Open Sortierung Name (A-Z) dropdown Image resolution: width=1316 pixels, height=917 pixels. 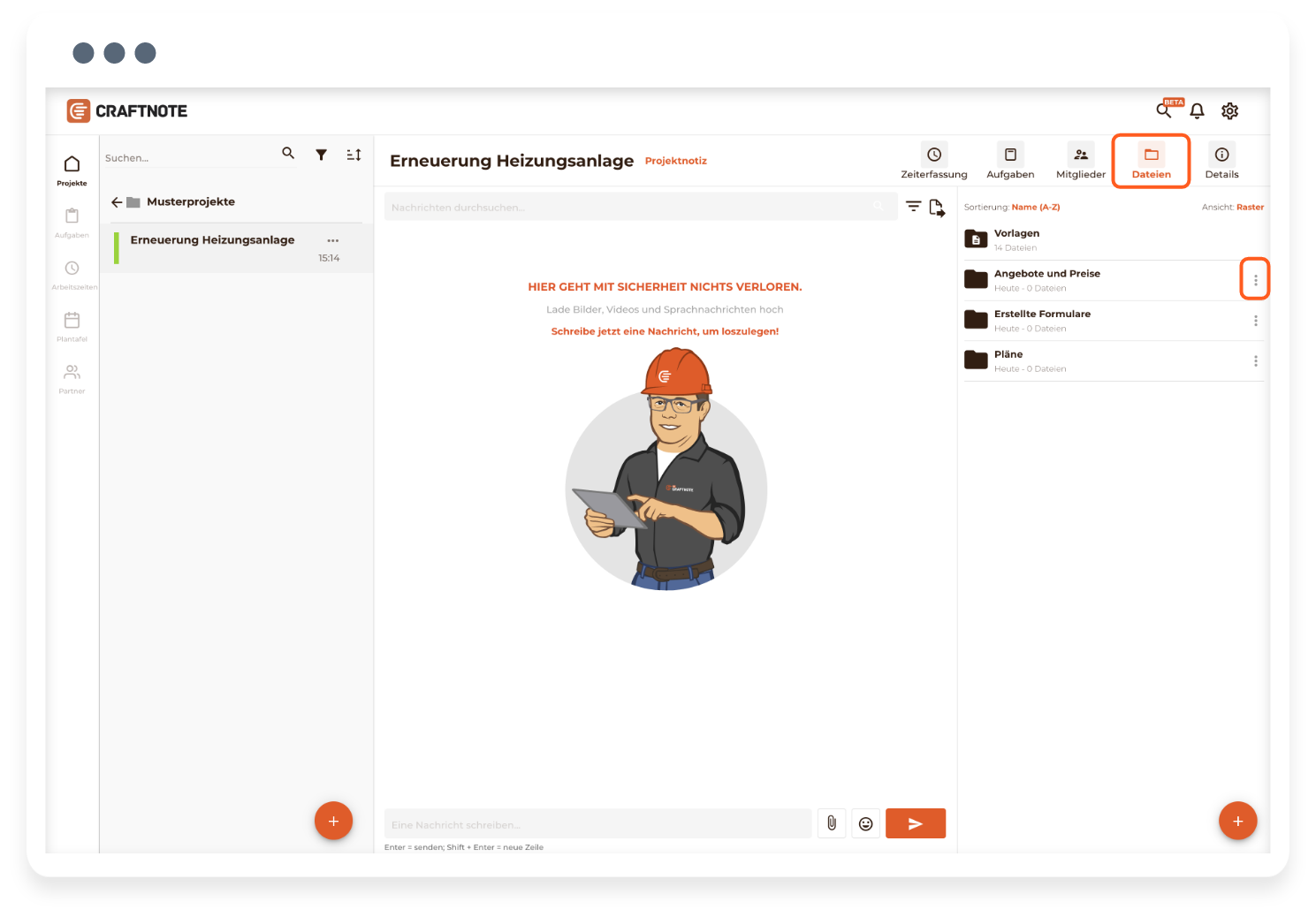click(x=1035, y=208)
